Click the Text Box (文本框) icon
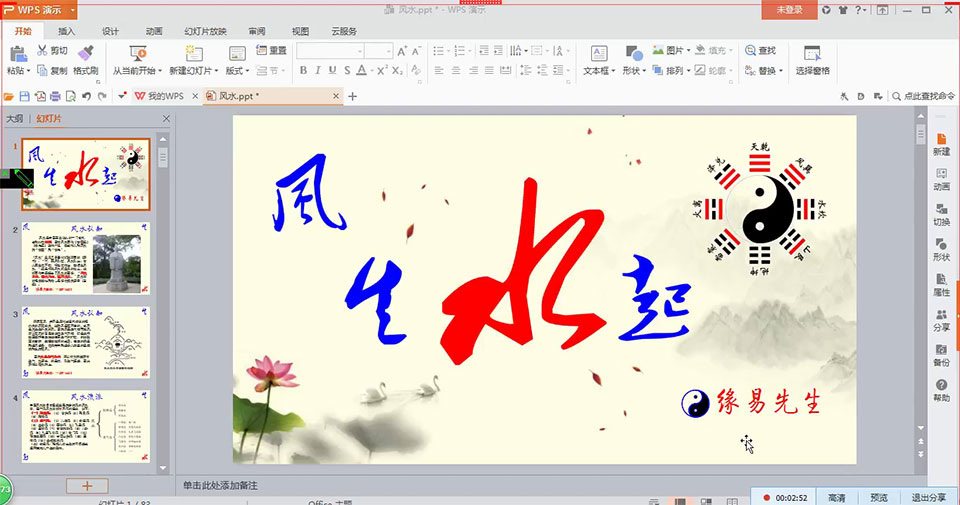Viewport: 960px width, 505px height. click(x=599, y=53)
